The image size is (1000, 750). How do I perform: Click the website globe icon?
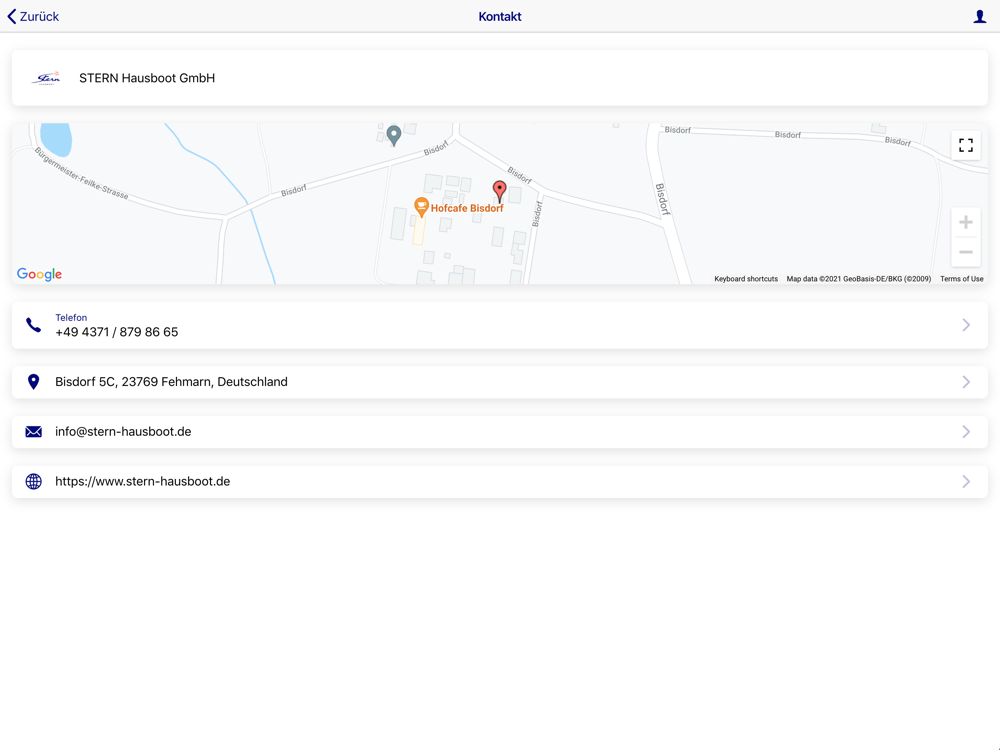pos(33,482)
